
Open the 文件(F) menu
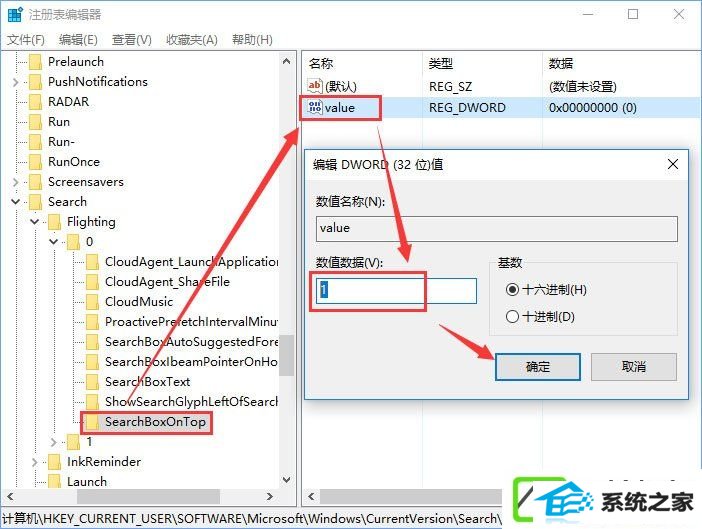[x=26, y=40]
